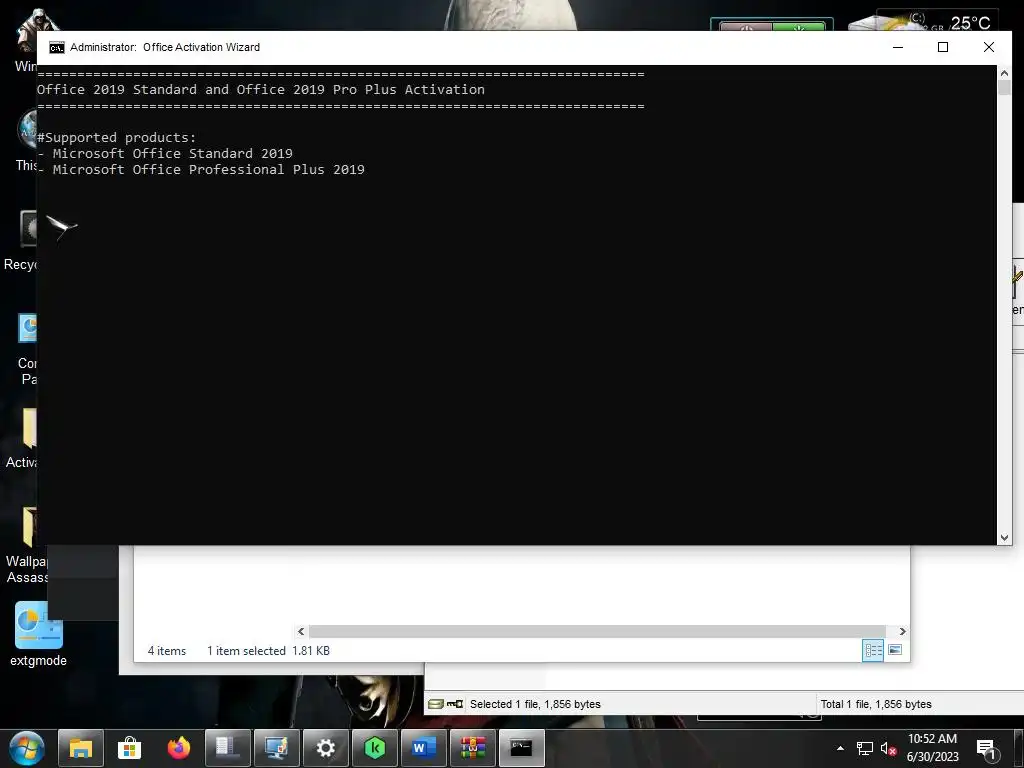Viewport: 1024px width, 768px height.
Task: Launch Microsoft Store from the taskbar
Action: (x=129, y=748)
